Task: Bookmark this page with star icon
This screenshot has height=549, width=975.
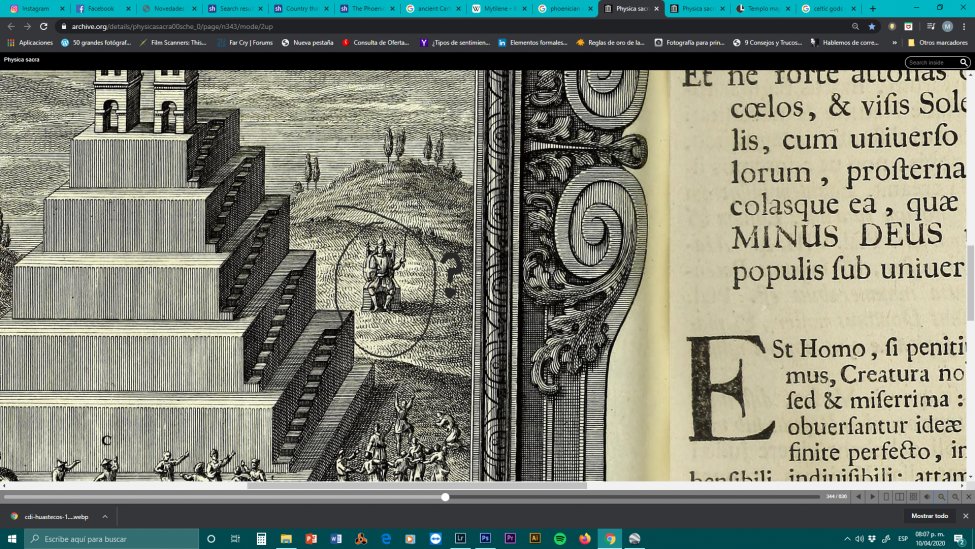Action: (872, 27)
